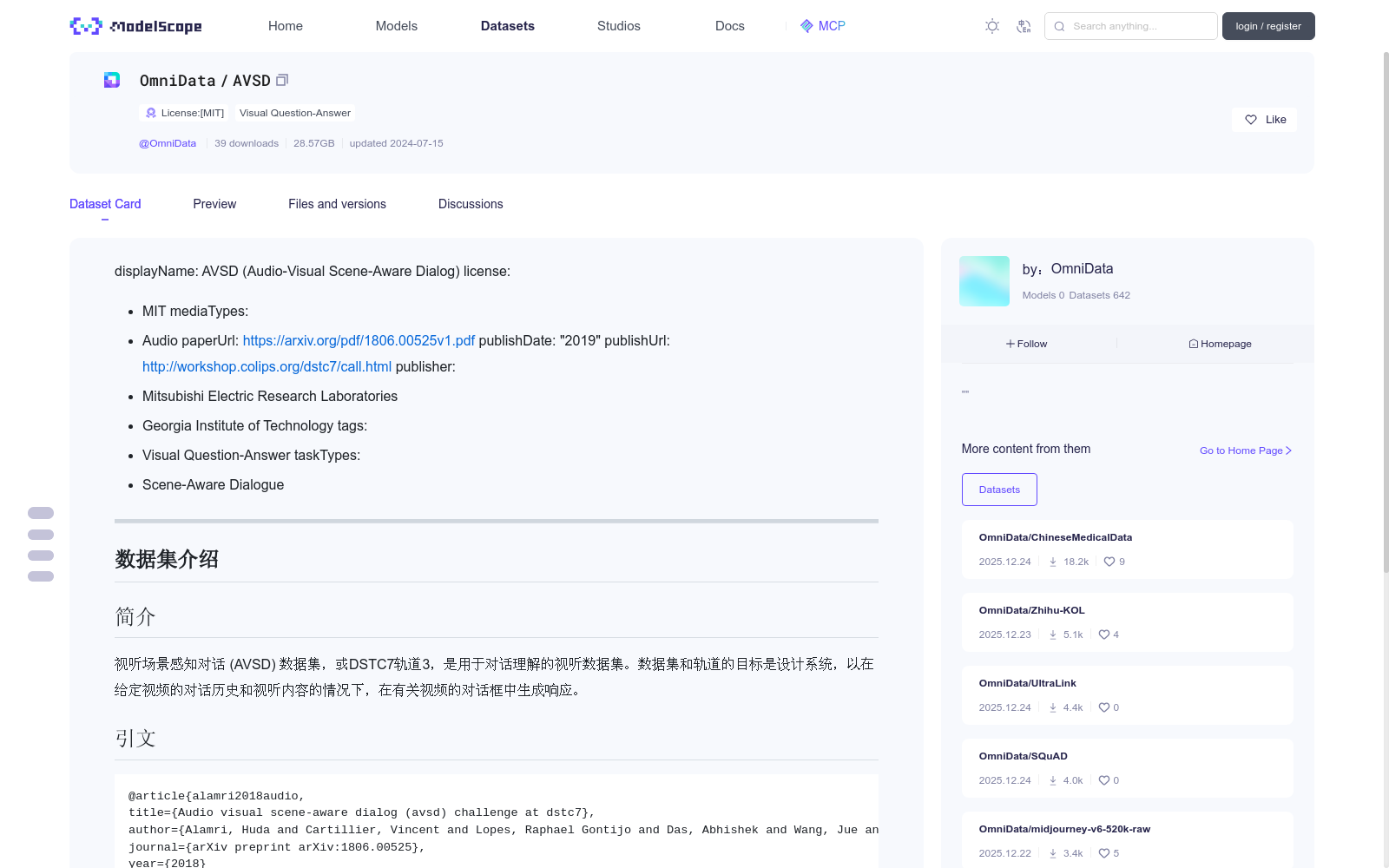The width and height of the screenshot is (1389, 868).
Task: Open OmniData/Zhihu-KOL dataset card
Action: click(x=1127, y=622)
